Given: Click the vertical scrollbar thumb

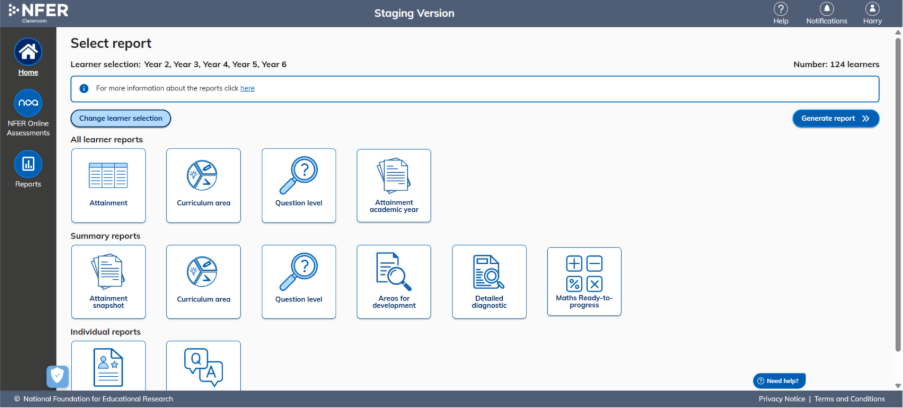Looking at the screenshot, I should 897,193.
